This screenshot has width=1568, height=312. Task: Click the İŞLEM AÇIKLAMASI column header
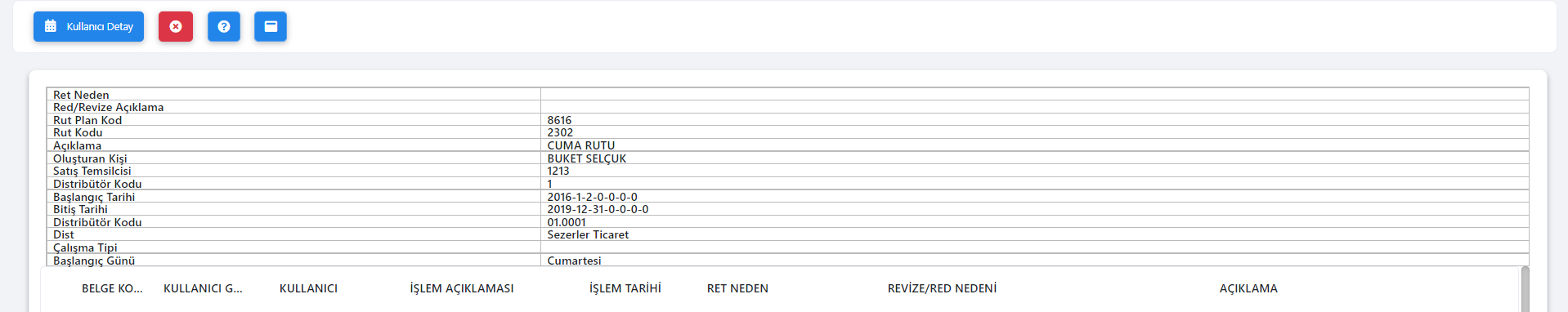(x=462, y=288)
